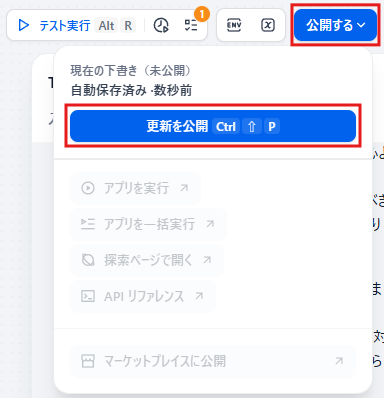Expand the 公開する dropdown button

point(335,25)
